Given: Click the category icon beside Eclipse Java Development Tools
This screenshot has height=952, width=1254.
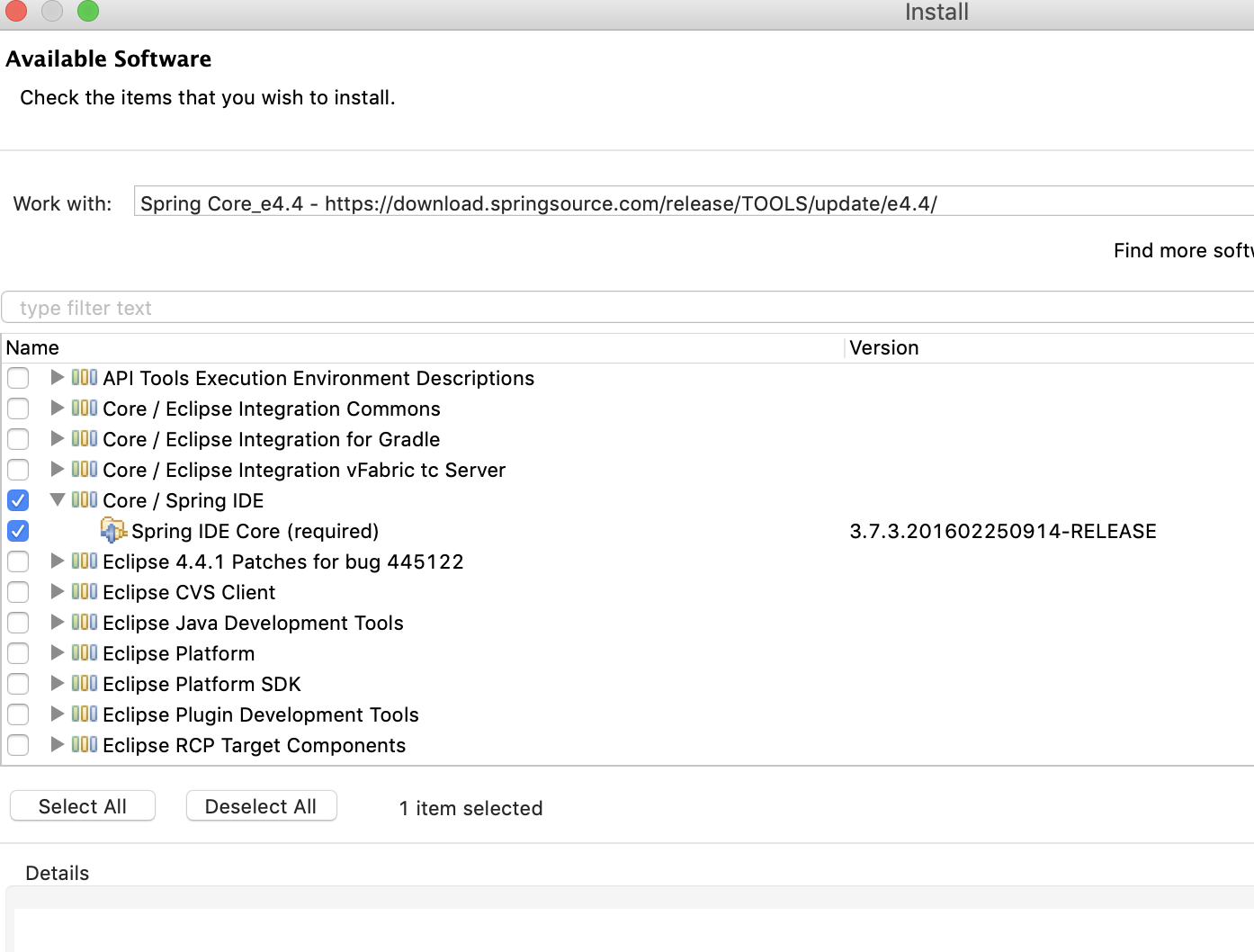Looking at the screenshot, I should 85,622.
